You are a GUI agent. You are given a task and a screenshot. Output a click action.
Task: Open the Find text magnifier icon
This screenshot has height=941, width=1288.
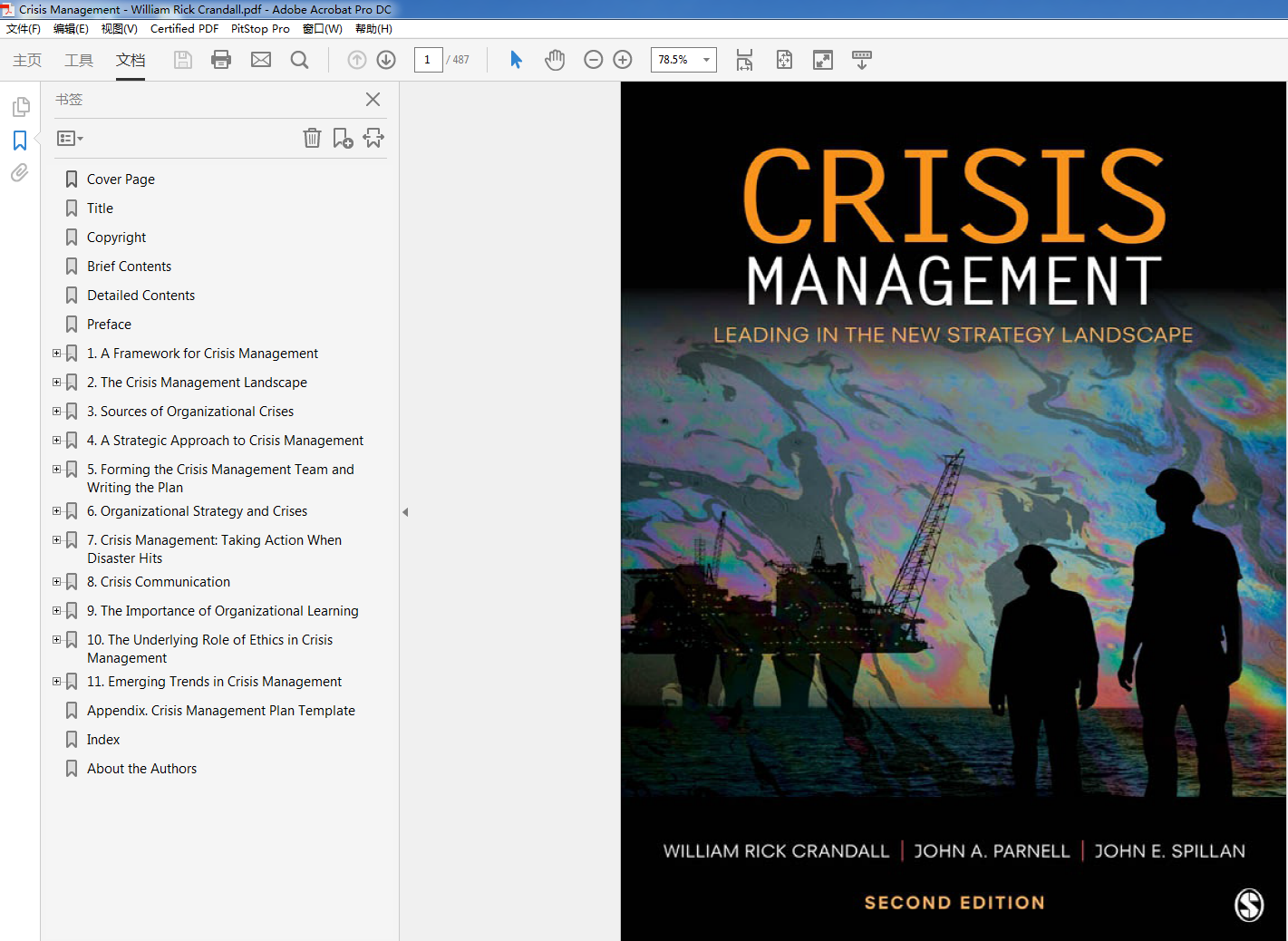pyautogui.click(x=299, y=60)
